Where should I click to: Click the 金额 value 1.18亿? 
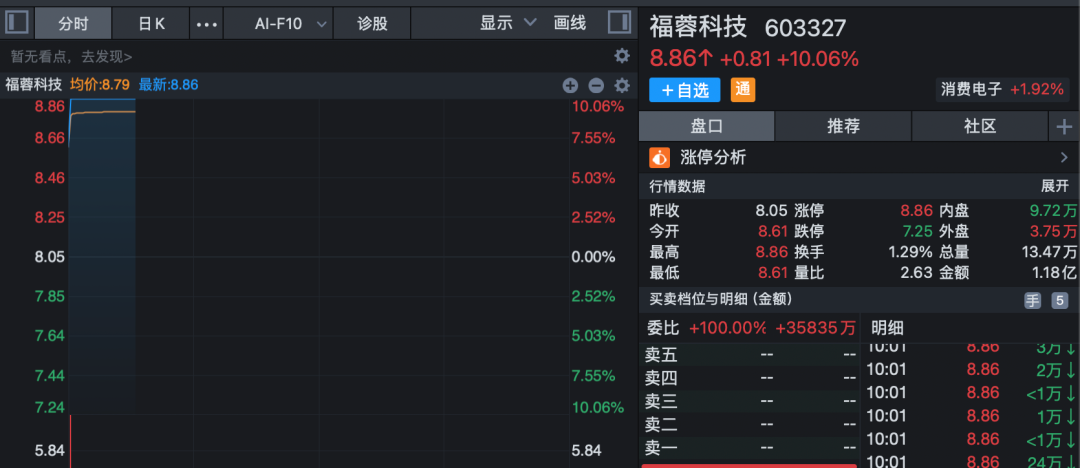click(1053, 272)
